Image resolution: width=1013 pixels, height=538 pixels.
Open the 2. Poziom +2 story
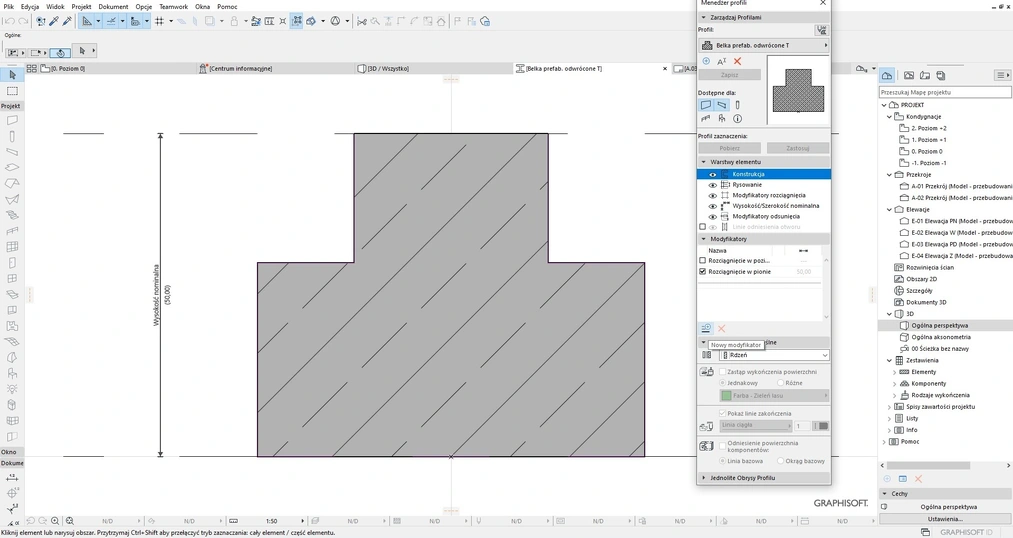point(928,129)
